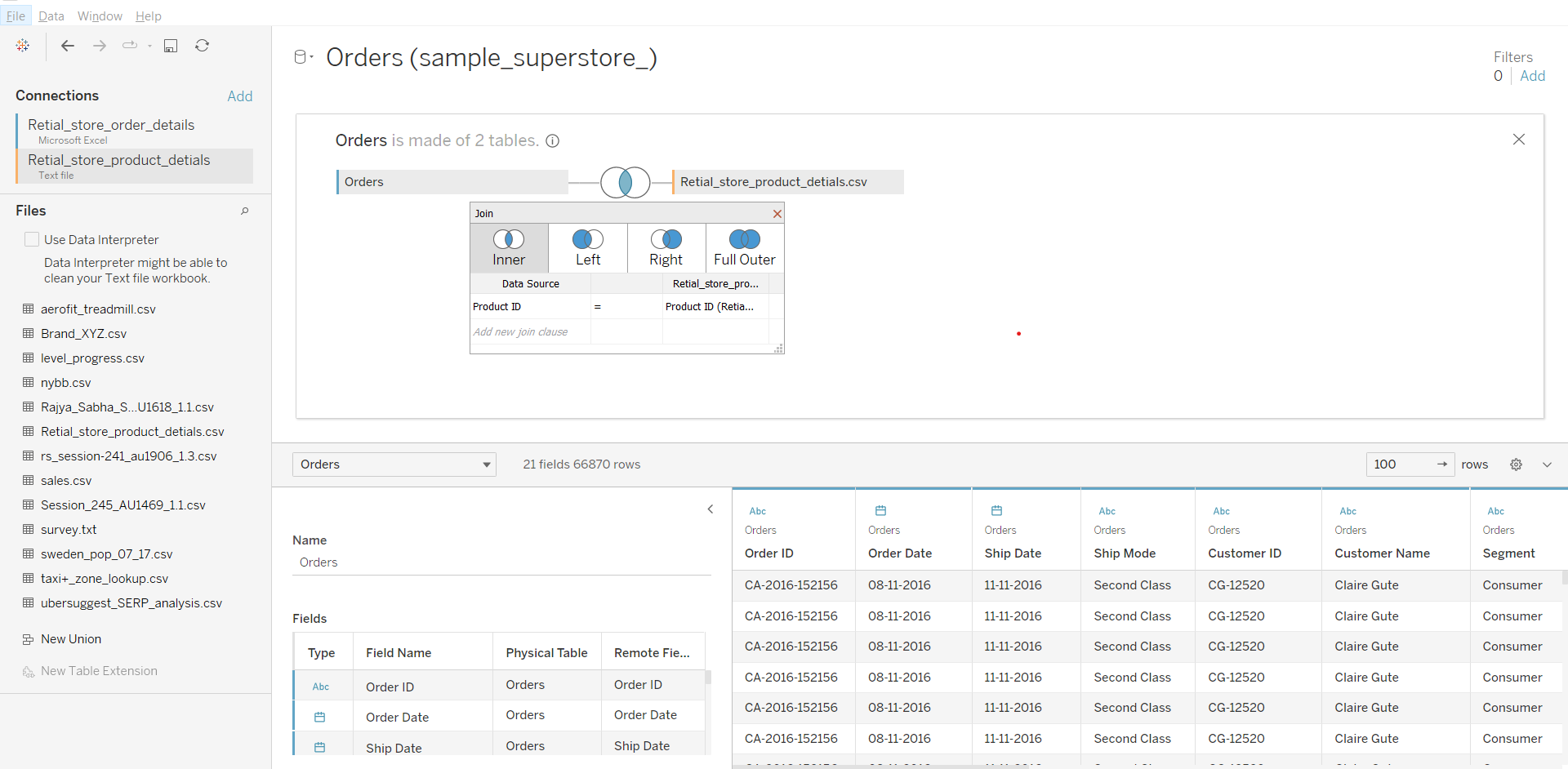Choose Right join type
Viewport: 1568px width, 769px height.
click(x=666, y=247)
